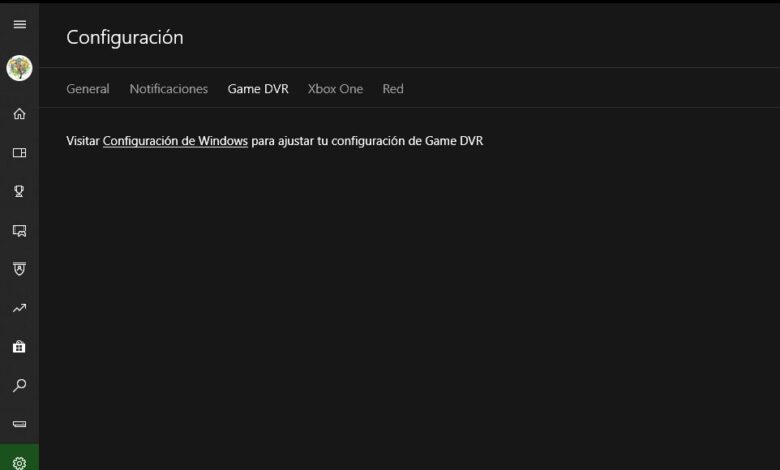Open Clubs shield icon
Image resolution: width=780 pixels, height=470 pixels.
tap(19, 269)
